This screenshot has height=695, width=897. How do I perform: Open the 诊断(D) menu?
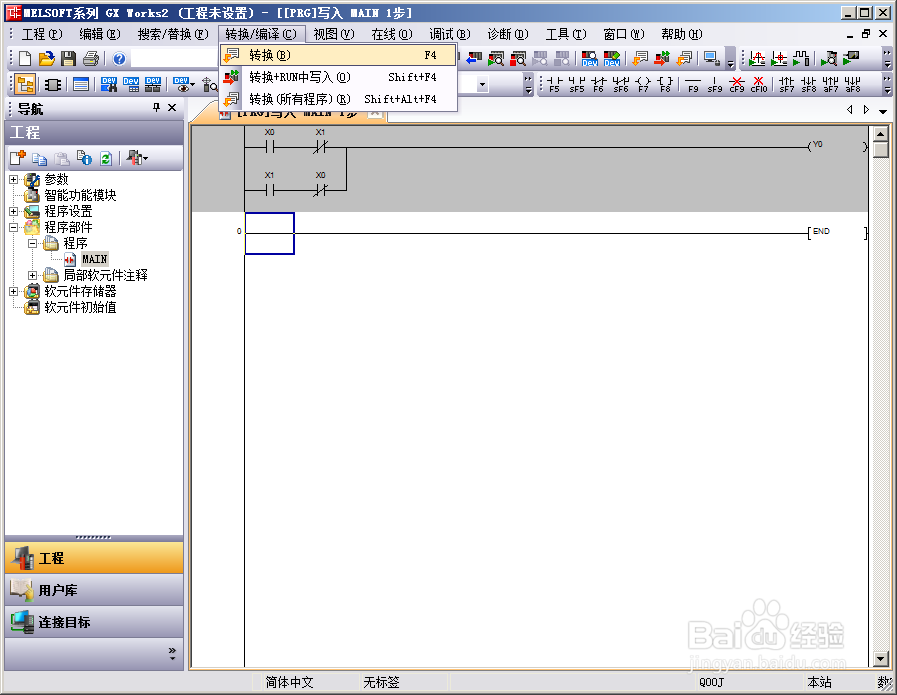508,34
